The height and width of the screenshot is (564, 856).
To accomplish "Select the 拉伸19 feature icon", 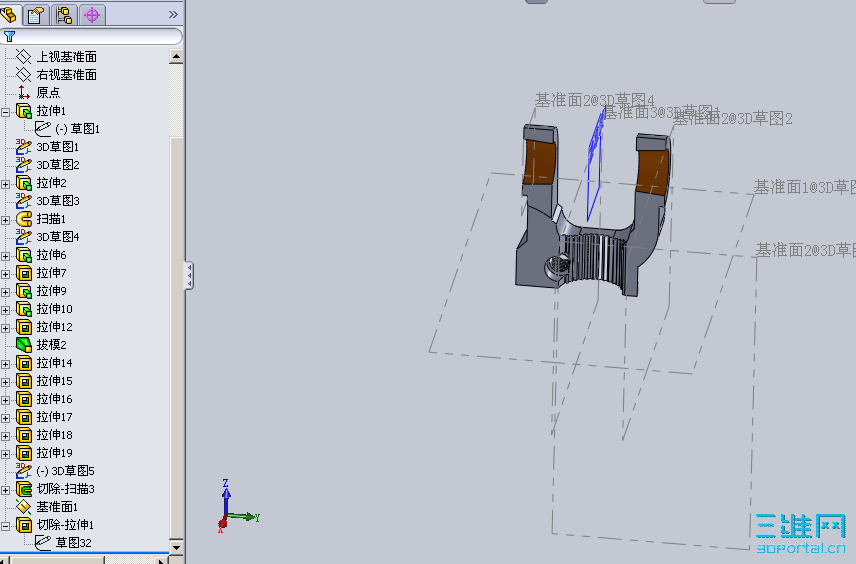I will click(23, 453).
